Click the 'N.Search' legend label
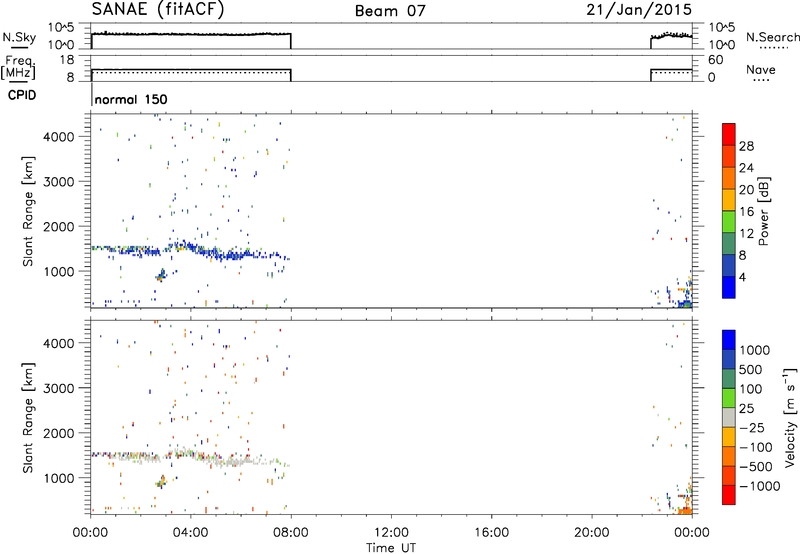Viewport: 800px width, 554px height. pyautogui.click(x=772, y=37)
